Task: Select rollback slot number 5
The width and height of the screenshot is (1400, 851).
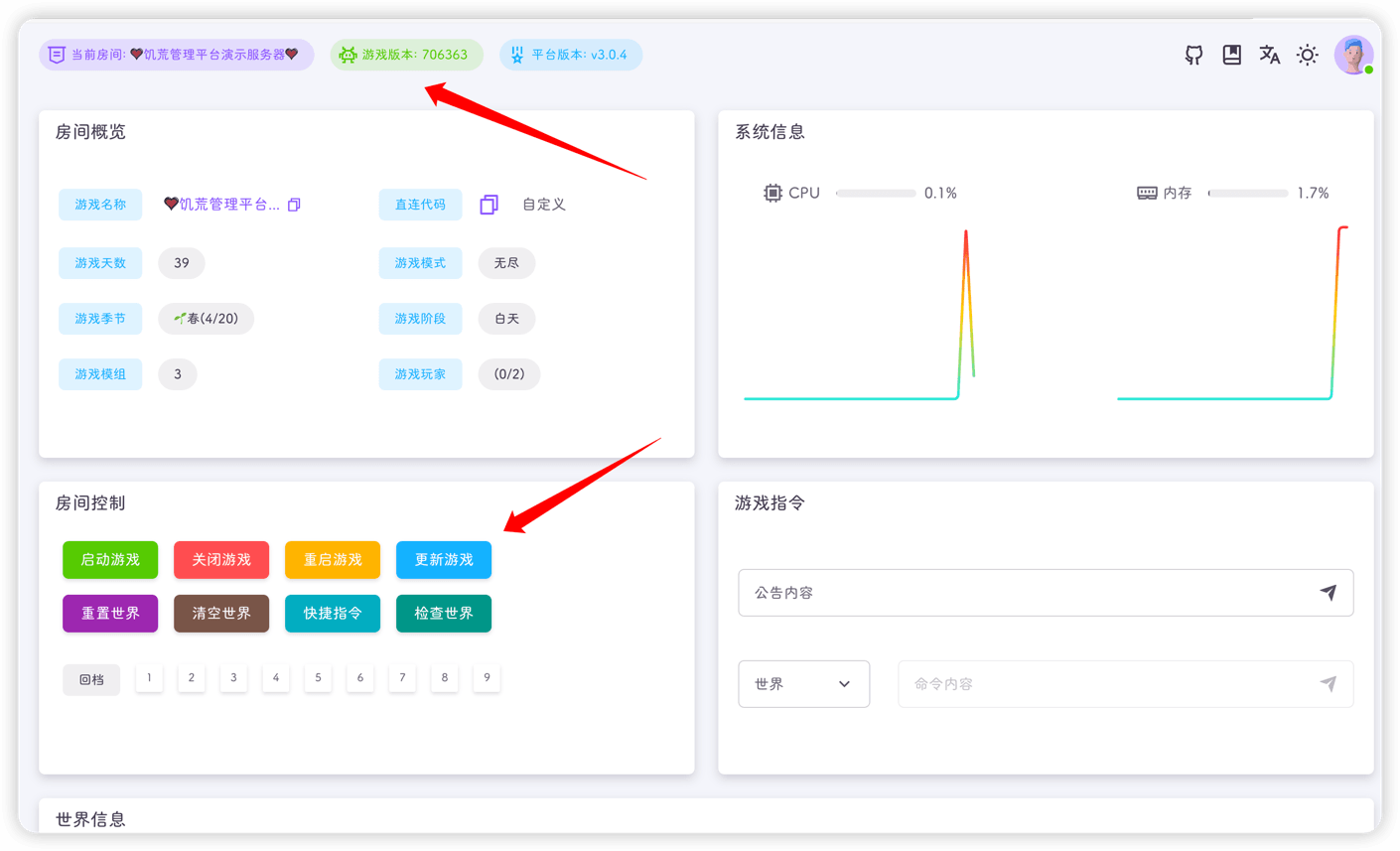Action: pyautogui.click(x=318, y=678)
